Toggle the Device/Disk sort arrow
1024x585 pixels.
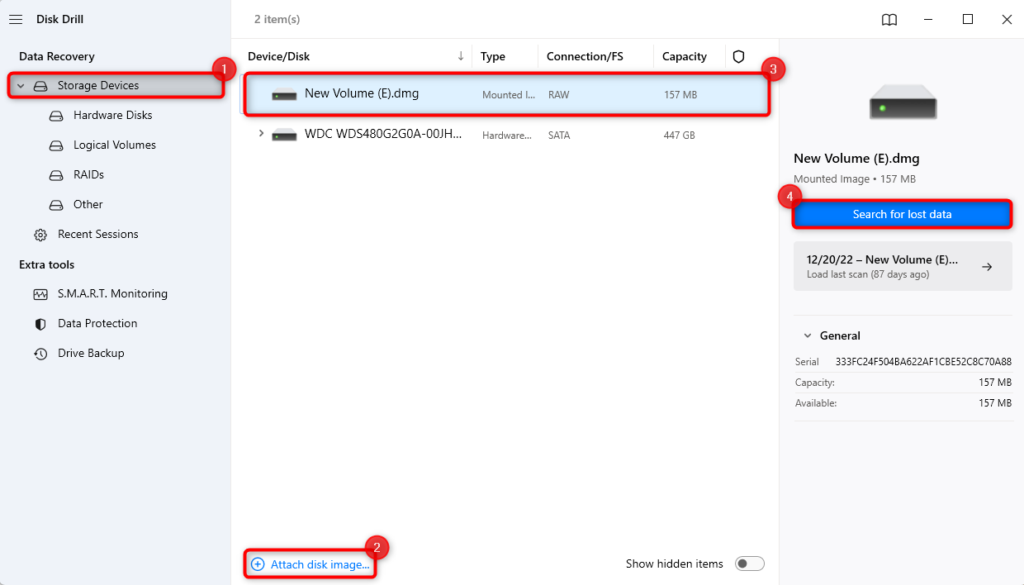tap(459, 56)
